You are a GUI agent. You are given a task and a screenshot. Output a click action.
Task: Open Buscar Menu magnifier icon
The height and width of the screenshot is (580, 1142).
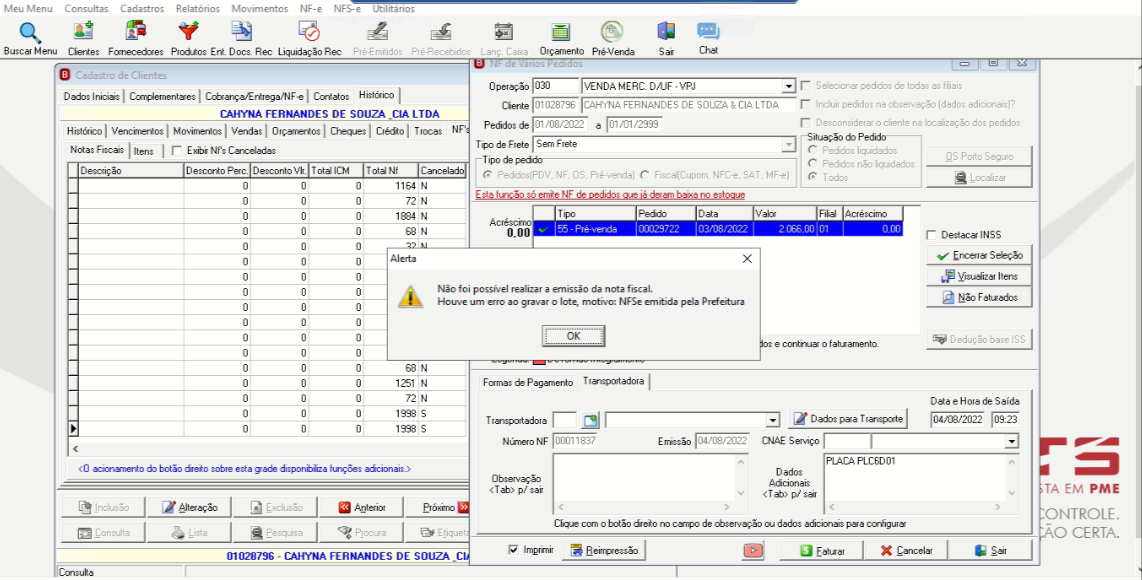[x=30, y=34]
